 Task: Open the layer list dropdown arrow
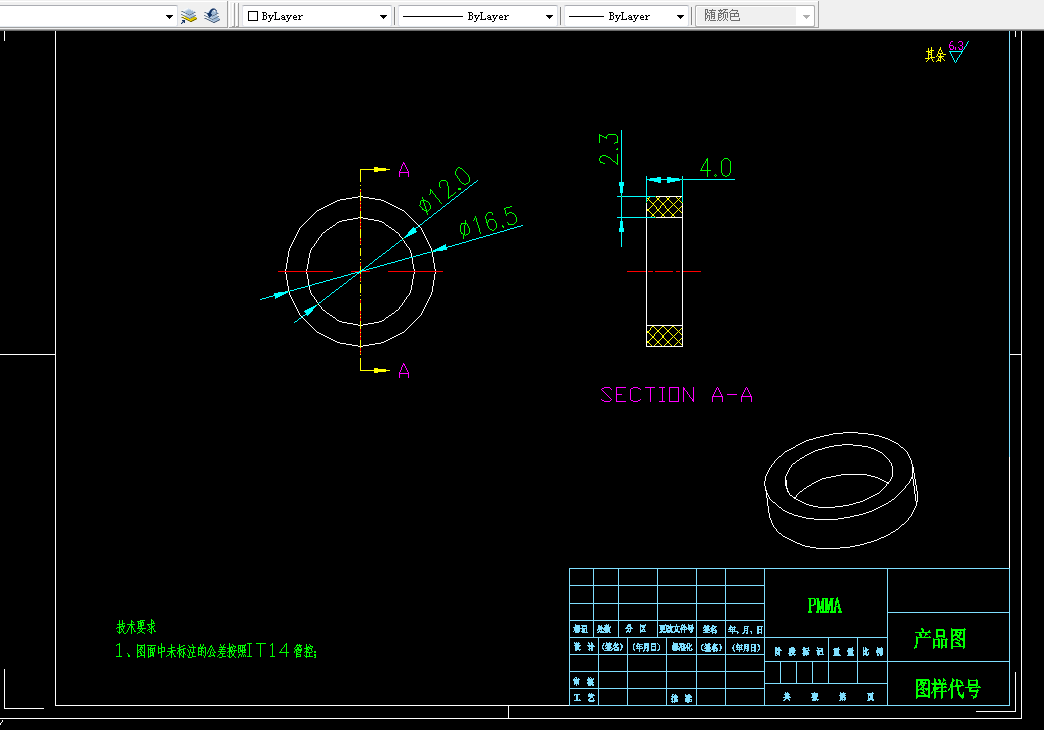(x=169, y=17)
